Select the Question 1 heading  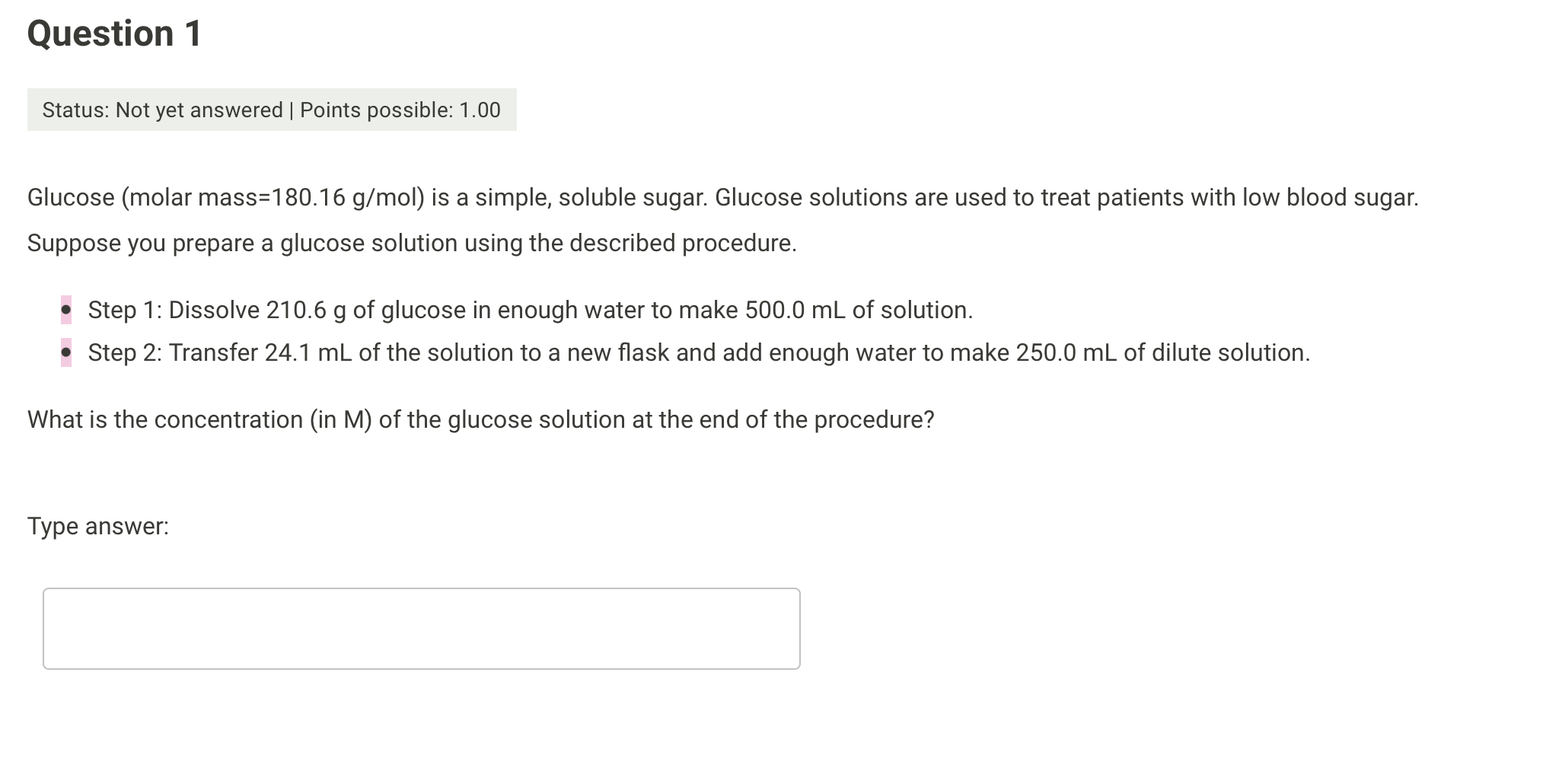113,32
